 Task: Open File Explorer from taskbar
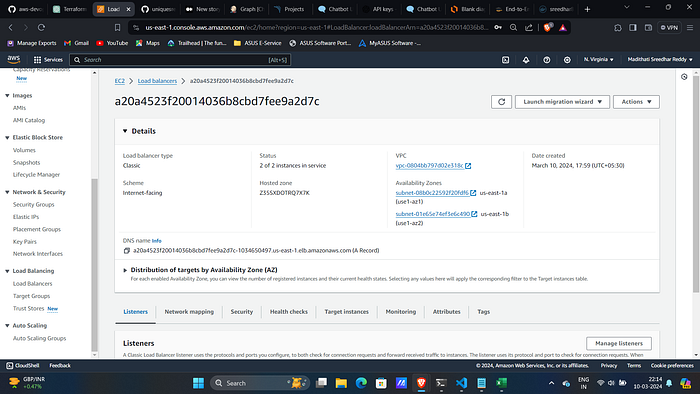[x=341, y=383]
